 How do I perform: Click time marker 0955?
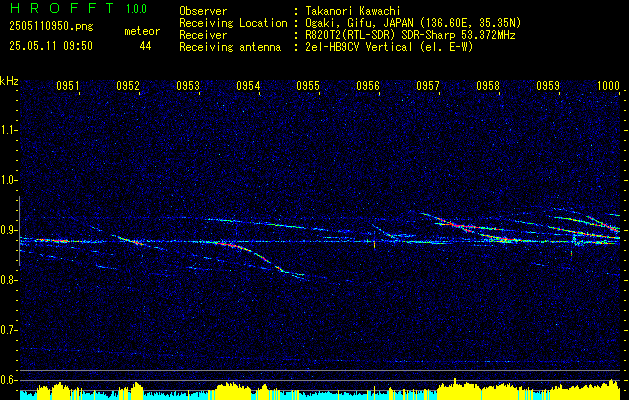pyautogui.click(x=308, y=85)
